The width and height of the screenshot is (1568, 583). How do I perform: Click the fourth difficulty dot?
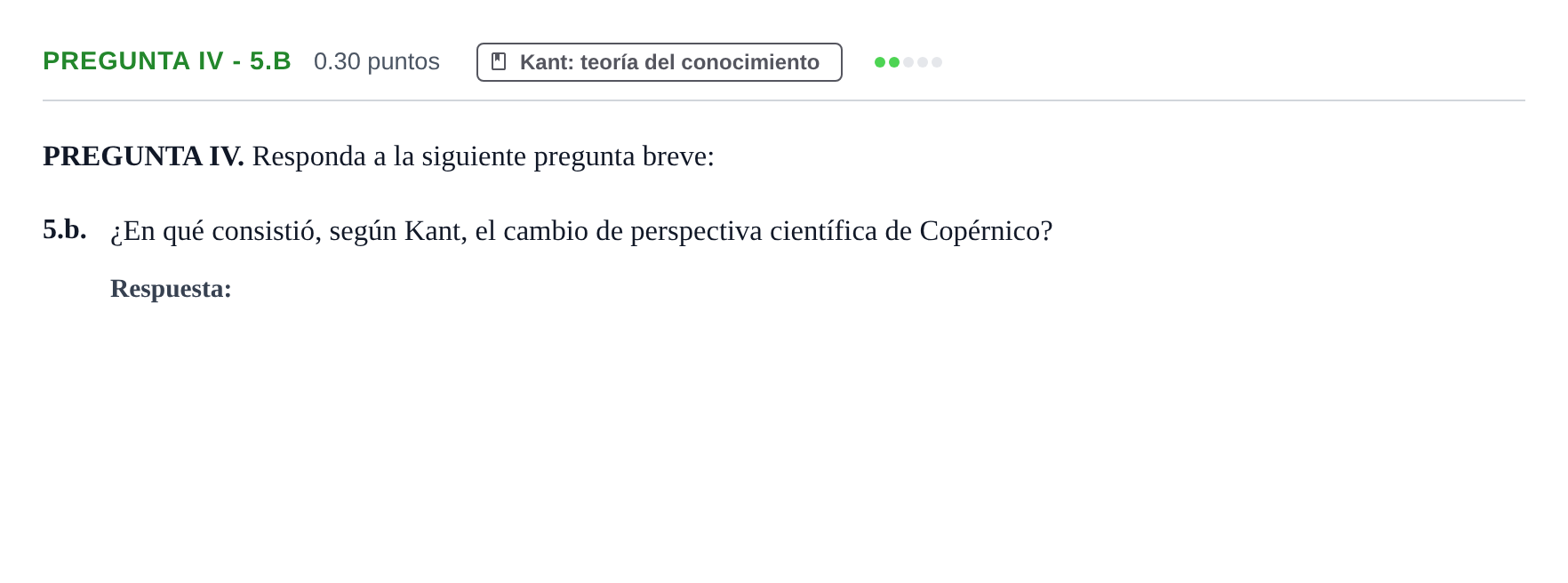pos(923,62)
